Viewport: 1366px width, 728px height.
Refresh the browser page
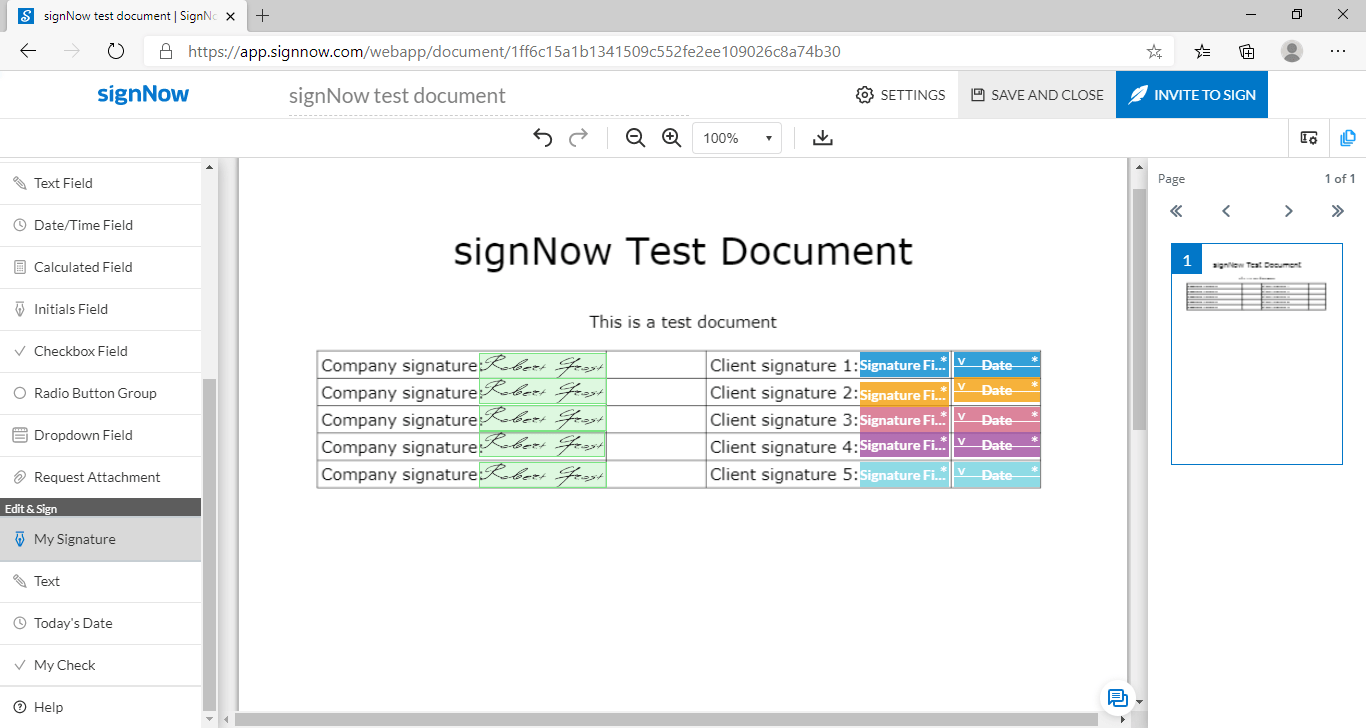115,51
